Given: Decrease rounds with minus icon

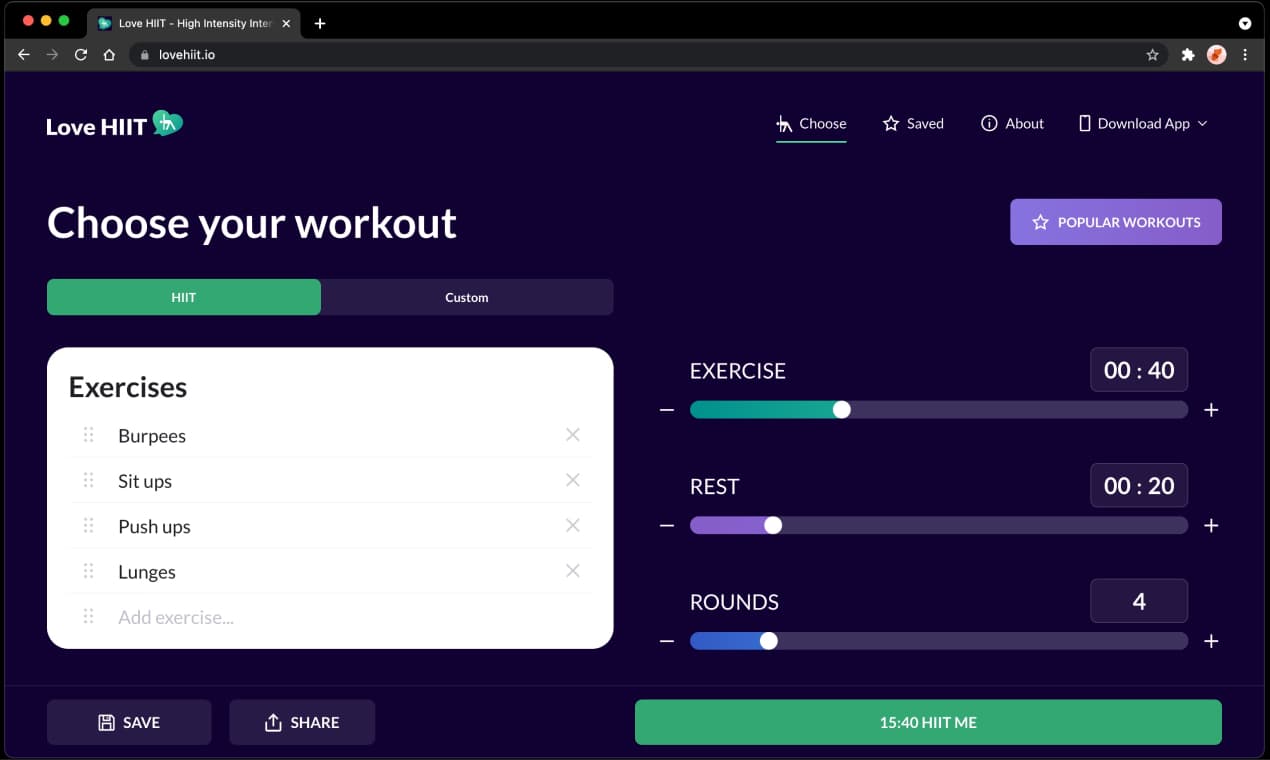Looking at the screenshot, I should tap(667, 641).
